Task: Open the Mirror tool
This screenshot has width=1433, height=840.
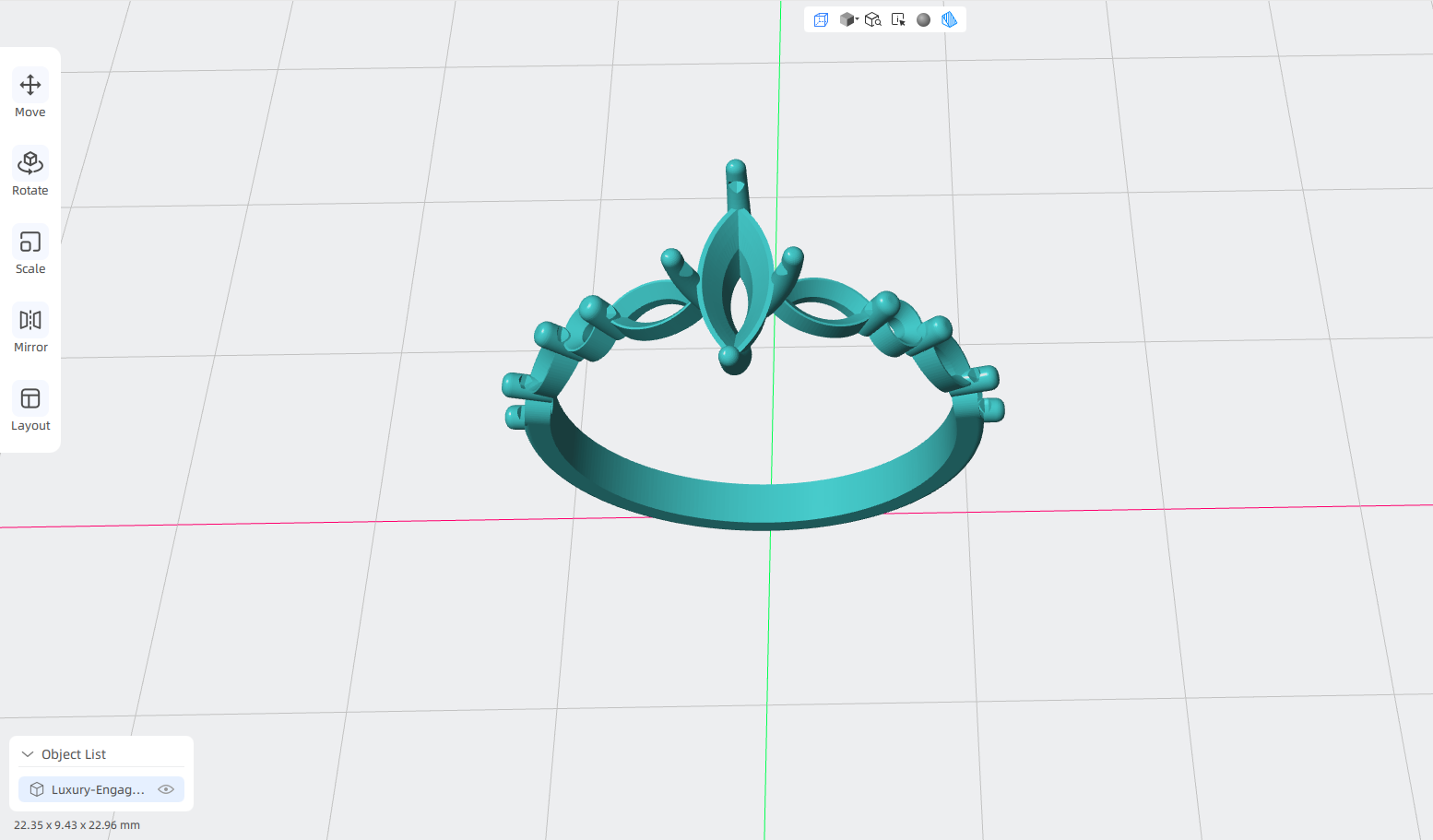Action: (30, 330)
